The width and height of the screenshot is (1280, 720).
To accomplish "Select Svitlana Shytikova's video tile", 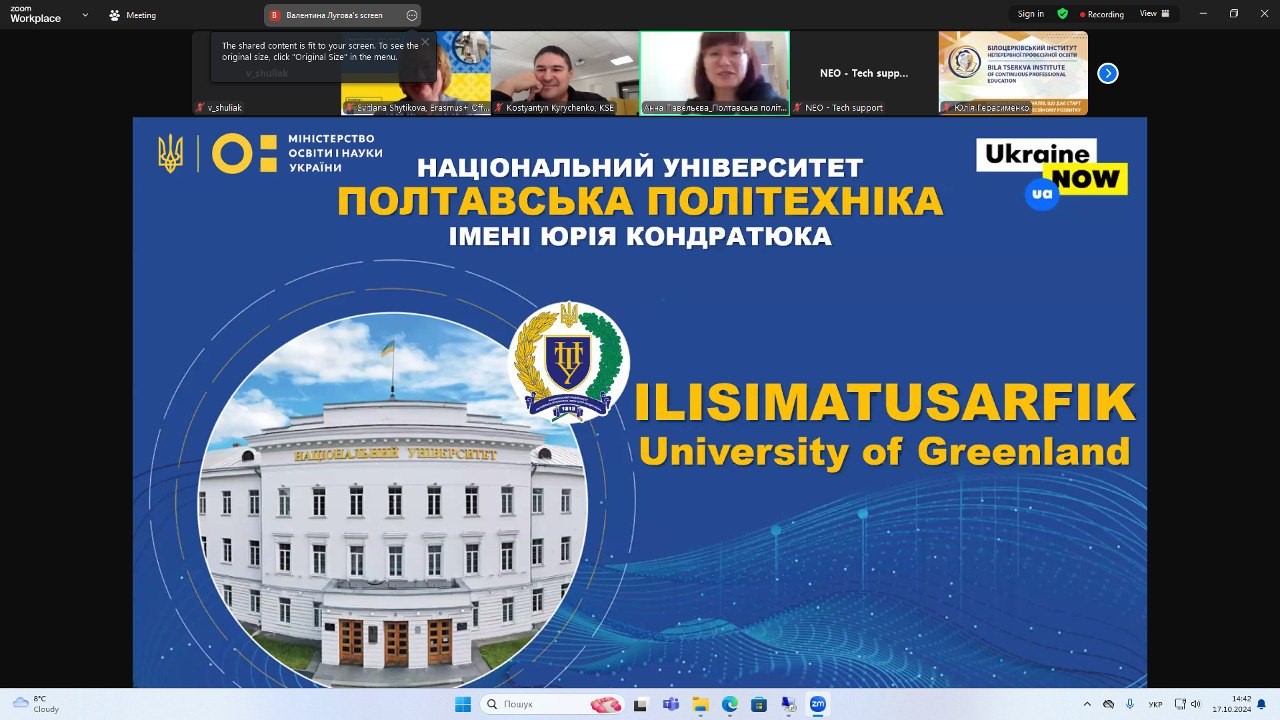I will click(416, 73).
